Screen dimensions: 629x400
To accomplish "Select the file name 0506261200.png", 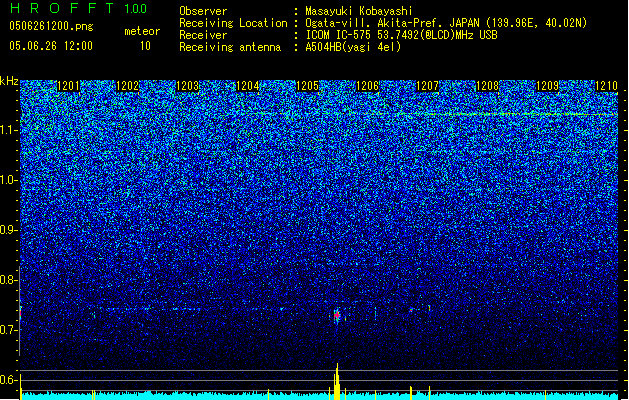I will 51,26.
